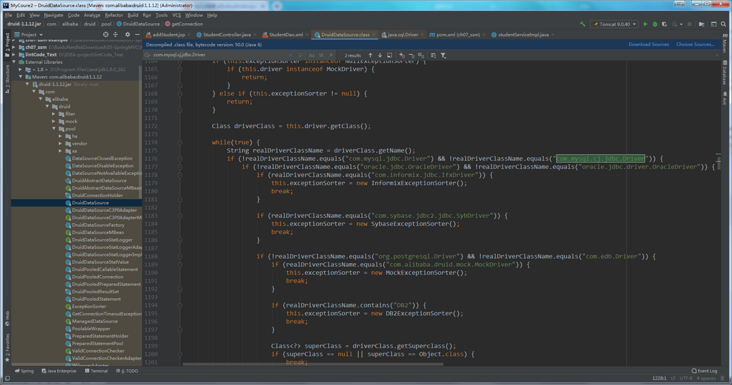Expand the mock package in project tree
This screenshot has width=732, height=385.
54,121
